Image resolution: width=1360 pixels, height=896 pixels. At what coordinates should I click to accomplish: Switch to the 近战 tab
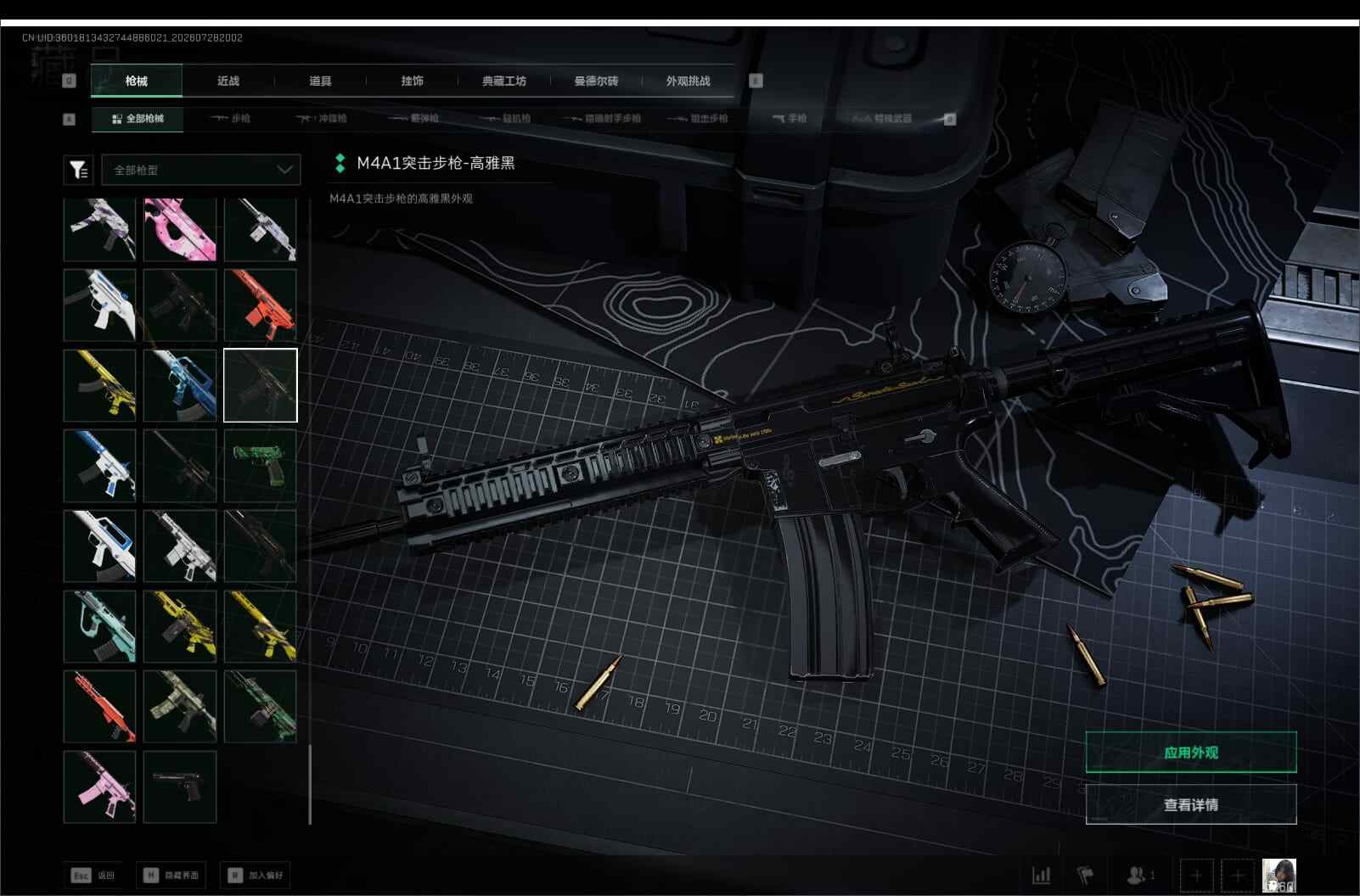(x=228, y=81)
